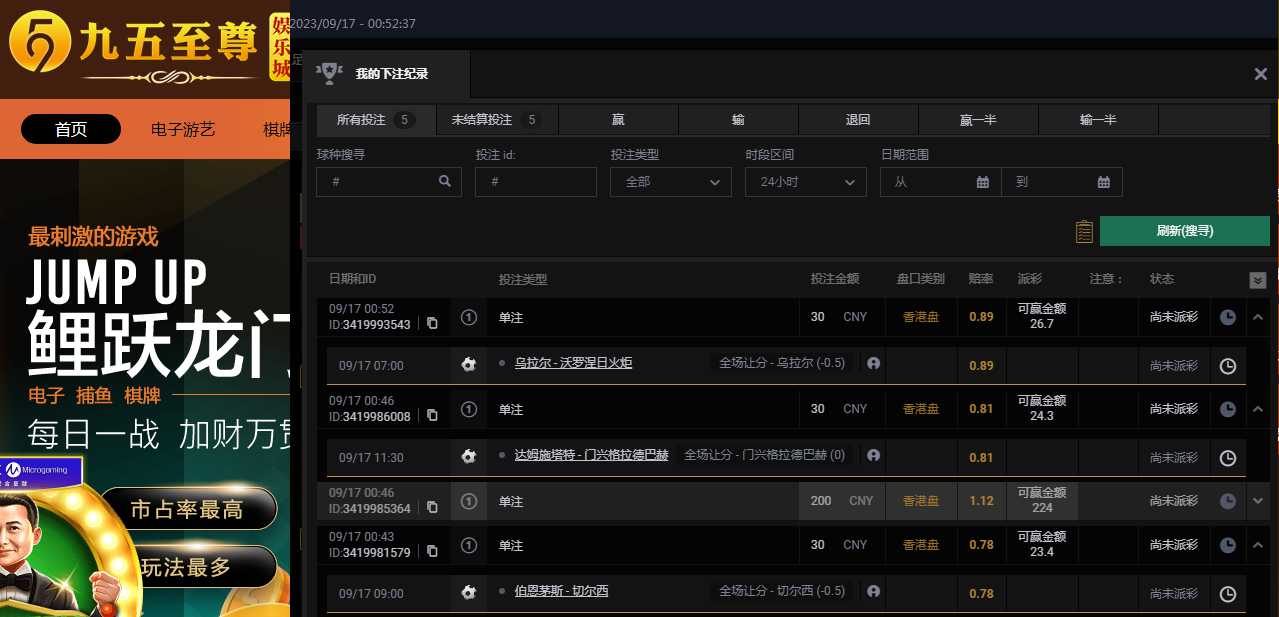Click the green 刷新(搜寻) button
The width and height of the screenshot is (1279, 617).
1185,231
